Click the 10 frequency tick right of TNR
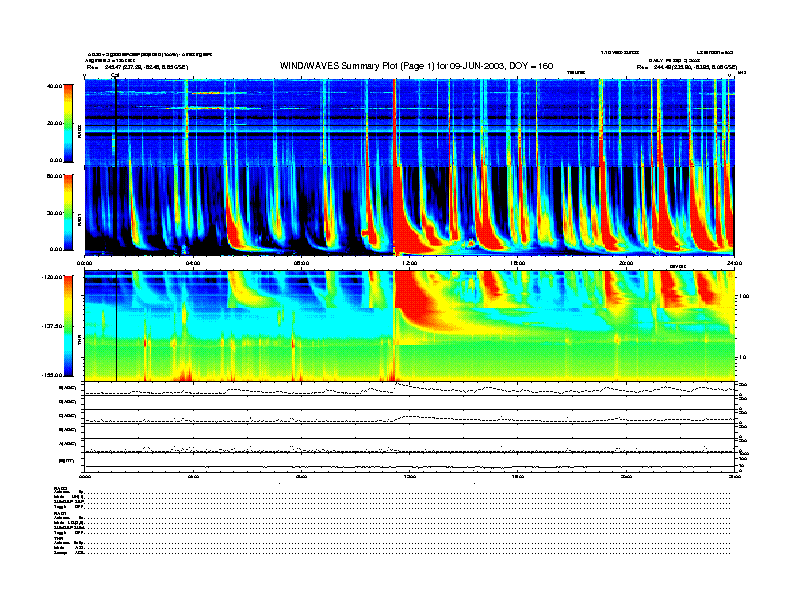Viewport: 792px width, 612px height. click(x=742, y=357)
